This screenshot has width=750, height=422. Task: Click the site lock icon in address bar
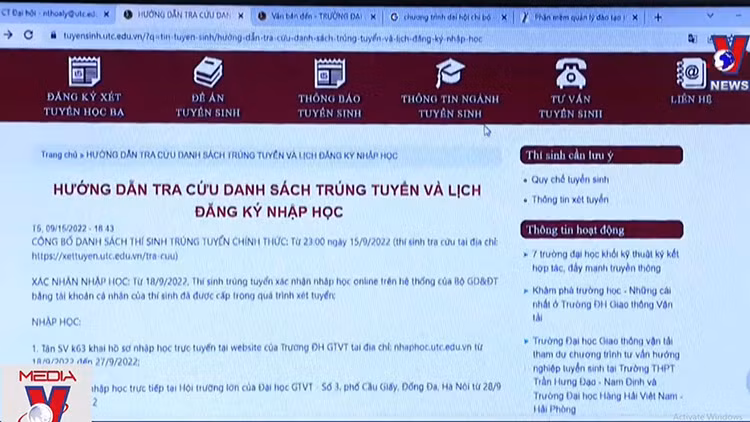point(53,35)
